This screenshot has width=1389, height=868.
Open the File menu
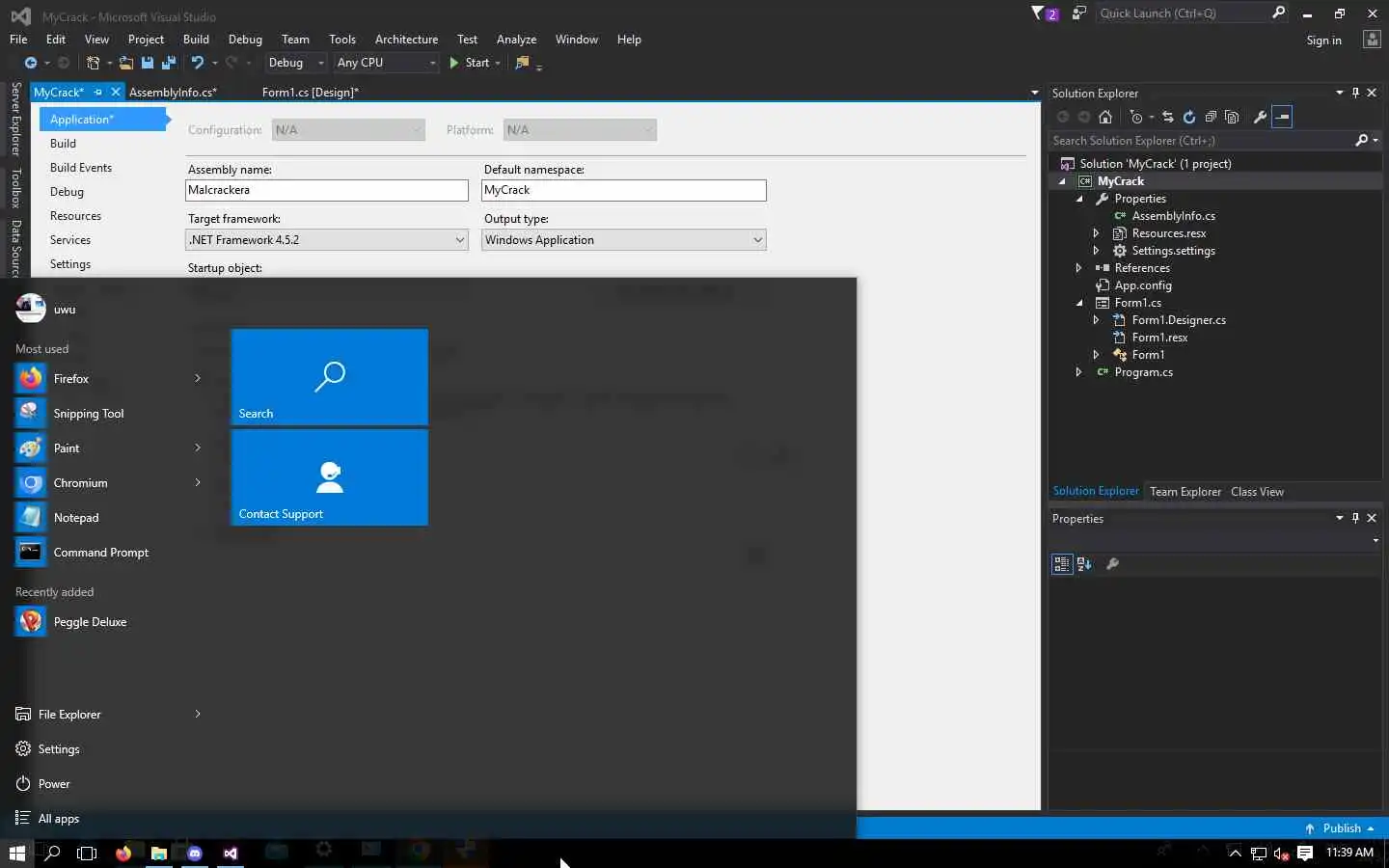coord(18,40)
